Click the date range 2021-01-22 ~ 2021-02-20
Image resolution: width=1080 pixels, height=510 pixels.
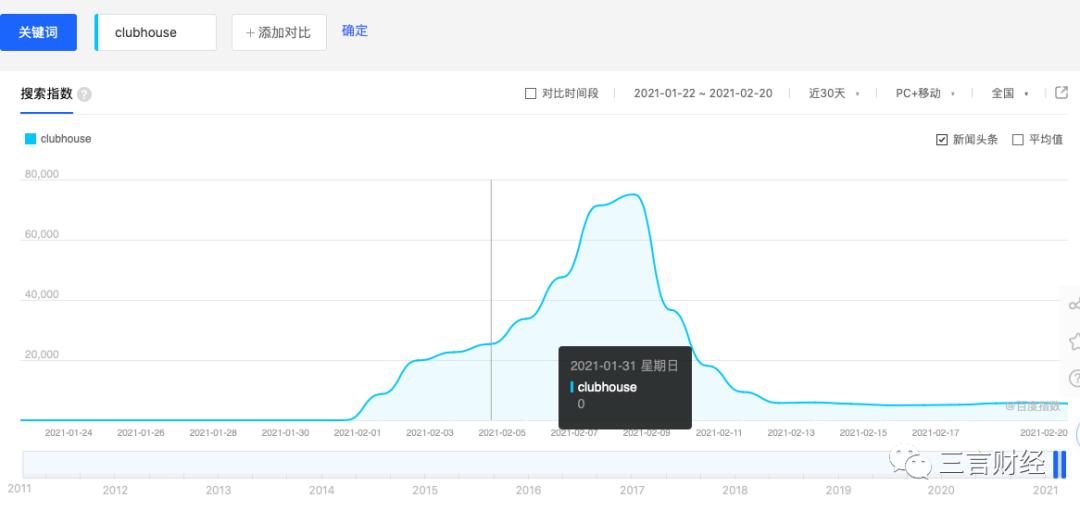(703, 93)
